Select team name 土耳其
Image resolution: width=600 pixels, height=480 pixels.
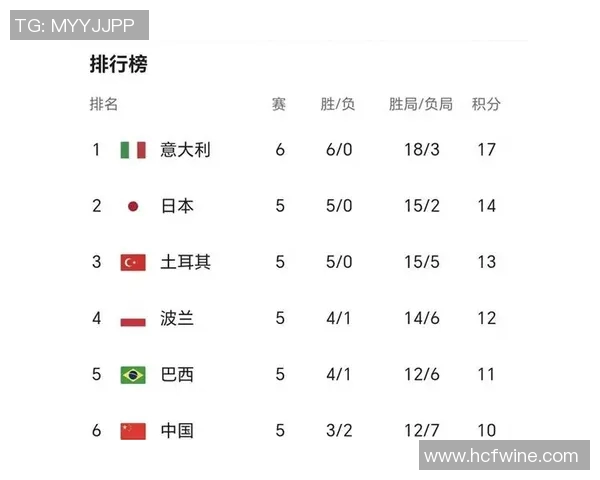(x=185, y=262)
